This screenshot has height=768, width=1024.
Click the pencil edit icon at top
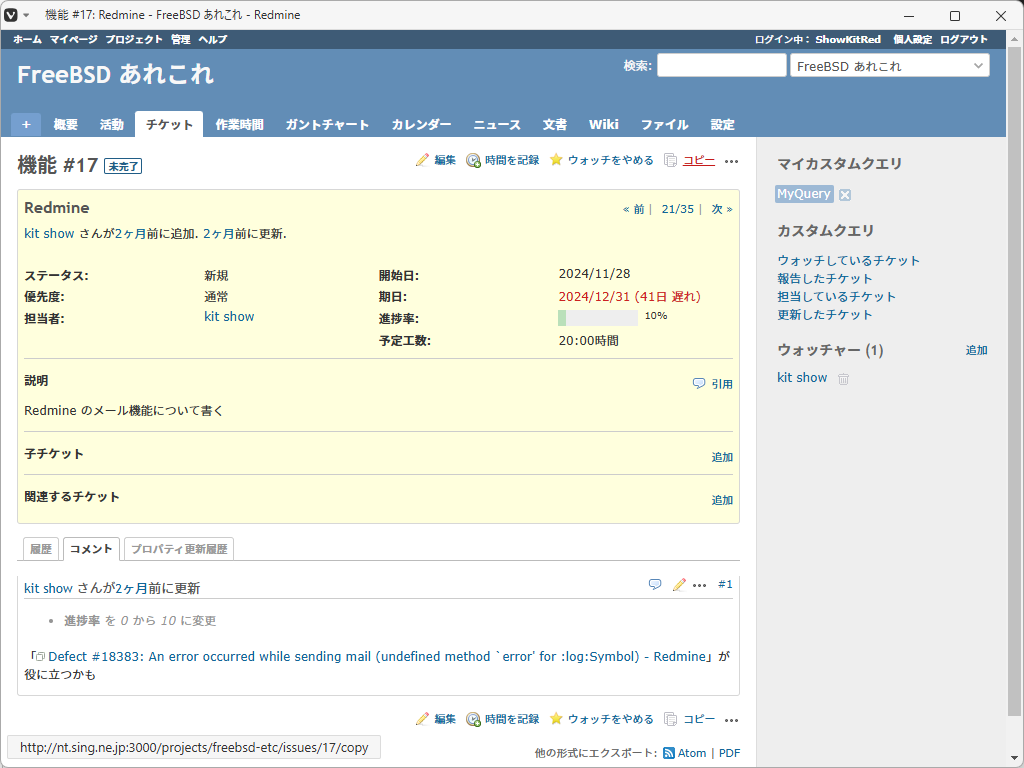click(422, 160)
